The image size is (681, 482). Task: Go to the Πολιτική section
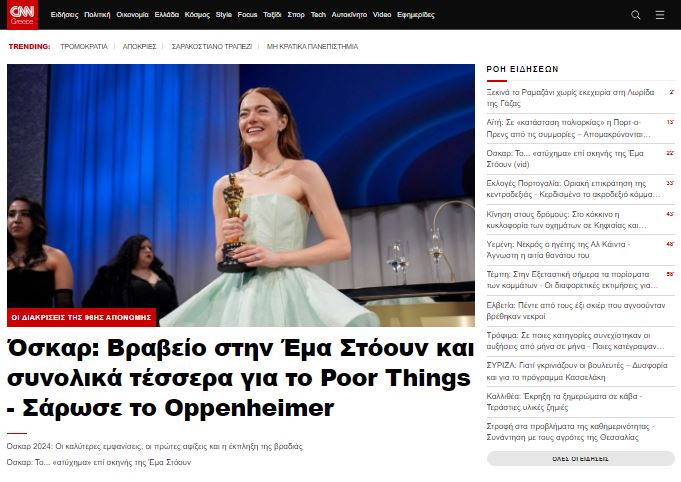click(97, 15)
